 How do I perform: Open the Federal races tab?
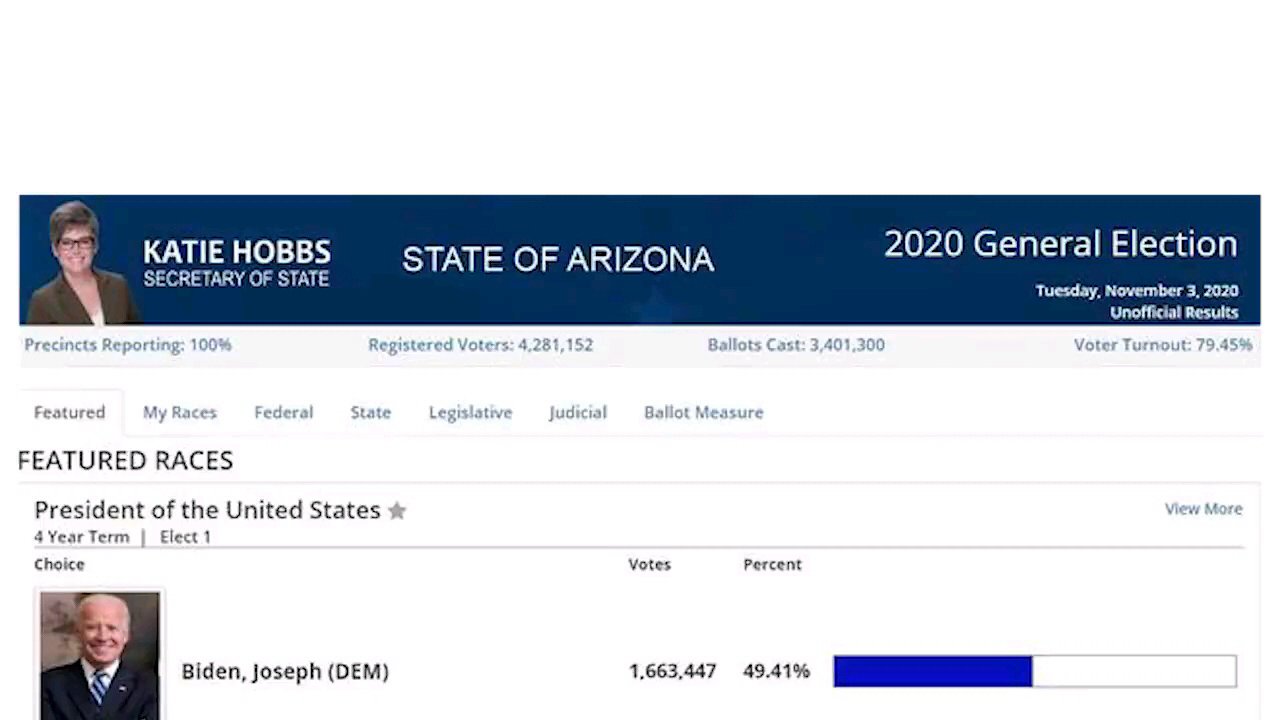[x=283, y=412]
